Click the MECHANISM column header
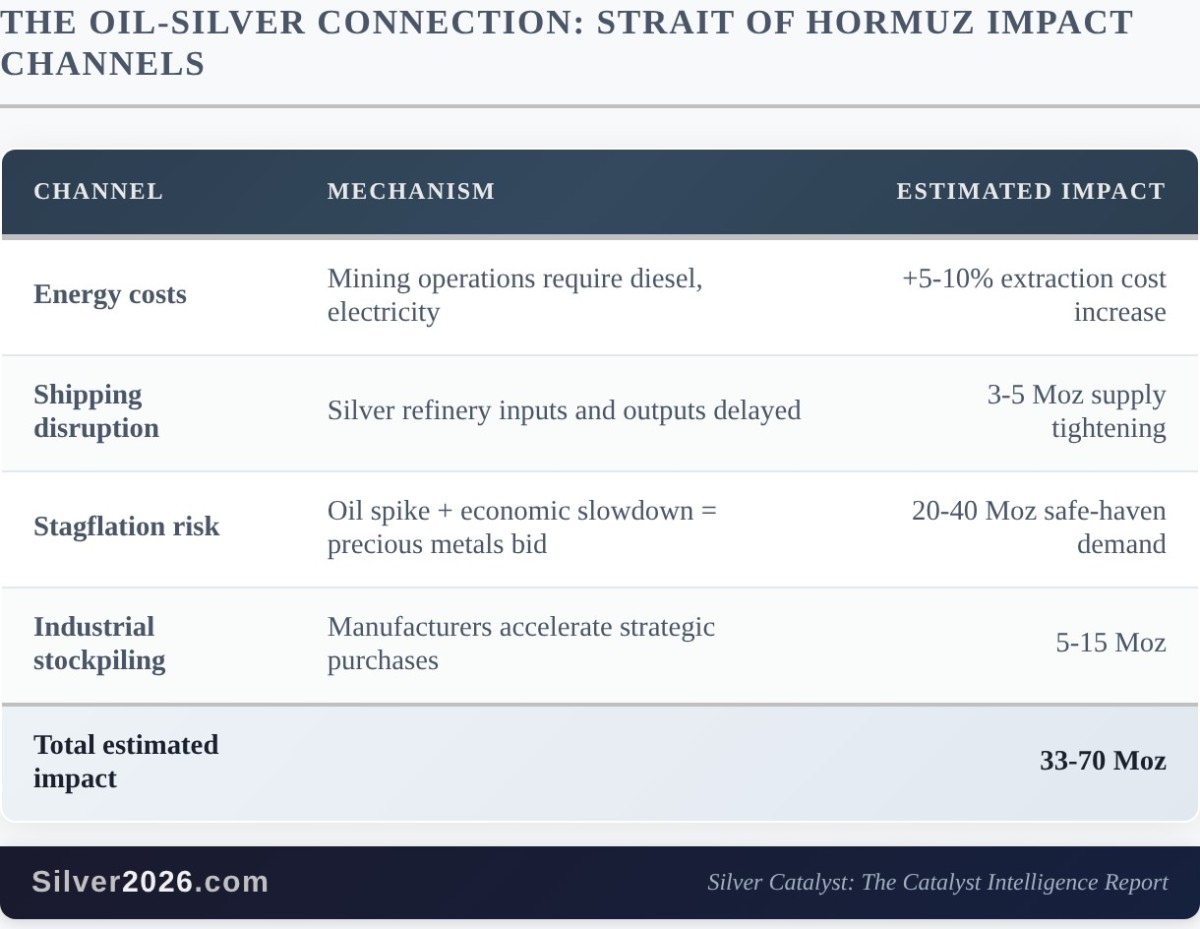Viewport: 1200px width, 929px height. pos(411,191)
